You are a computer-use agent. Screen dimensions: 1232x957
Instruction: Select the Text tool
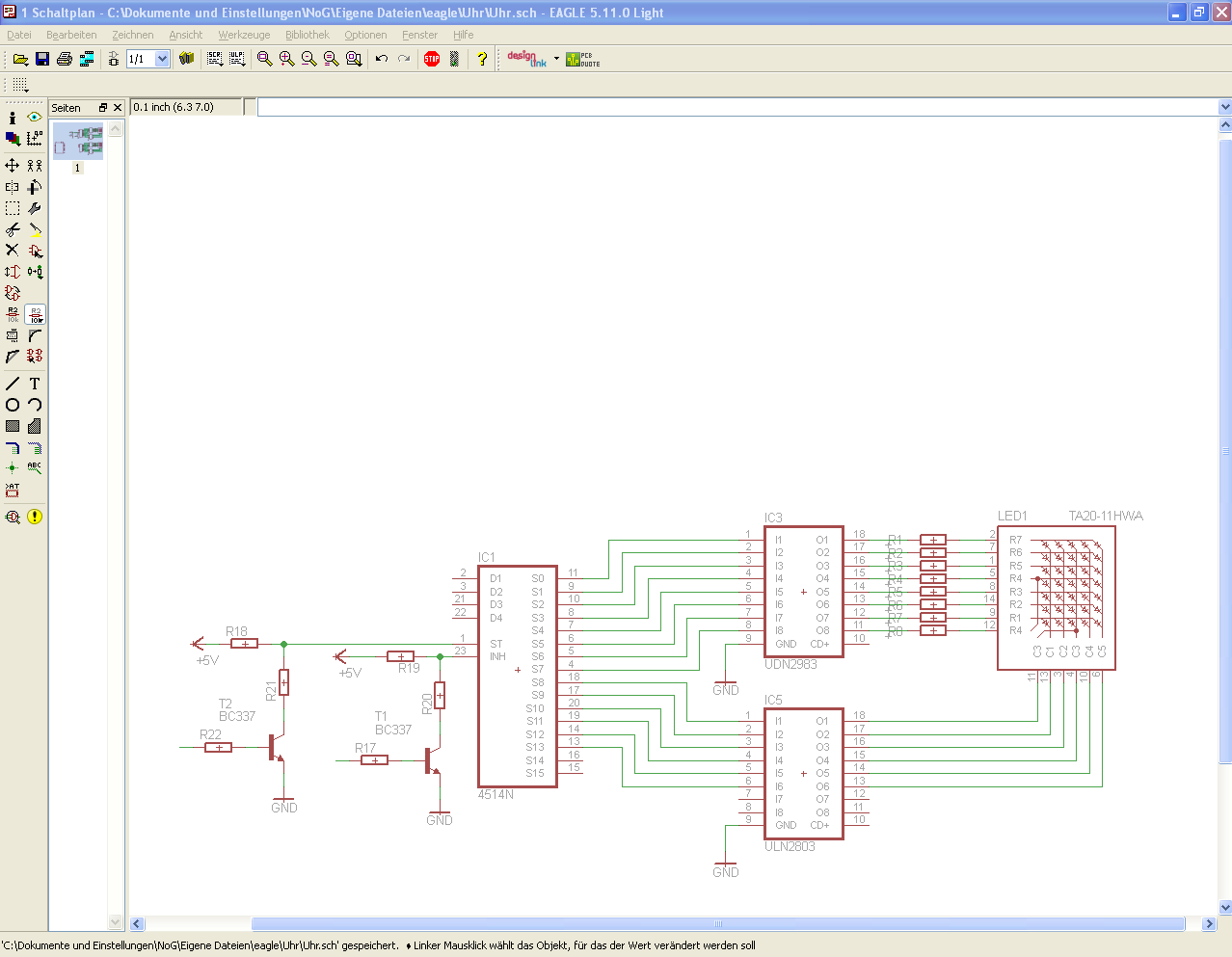click(35, 384)
